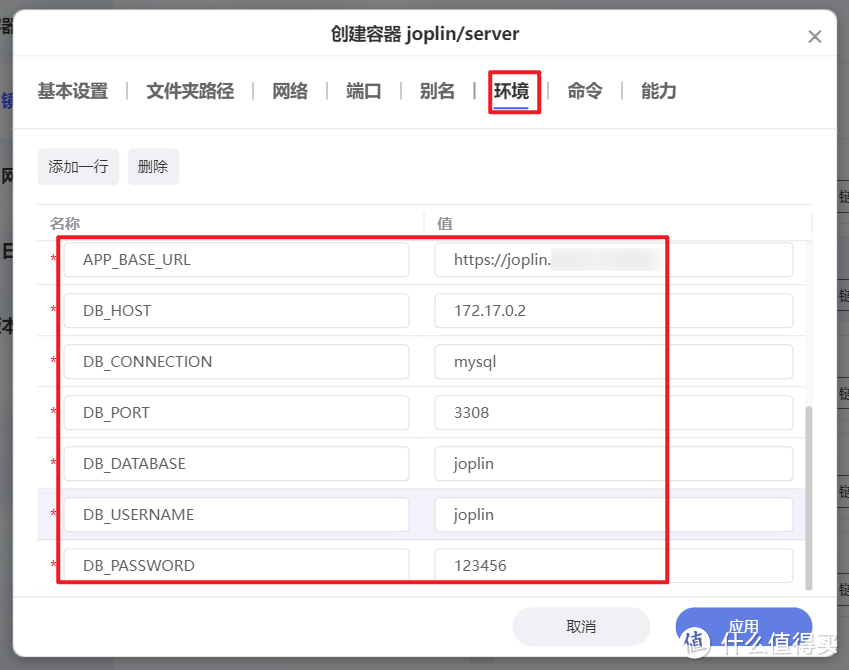Switch to the 基本设置 (Basic Settings) tab
Image resolution: width=849 pixels, height=670 pixels.
[x=71, y=90]
